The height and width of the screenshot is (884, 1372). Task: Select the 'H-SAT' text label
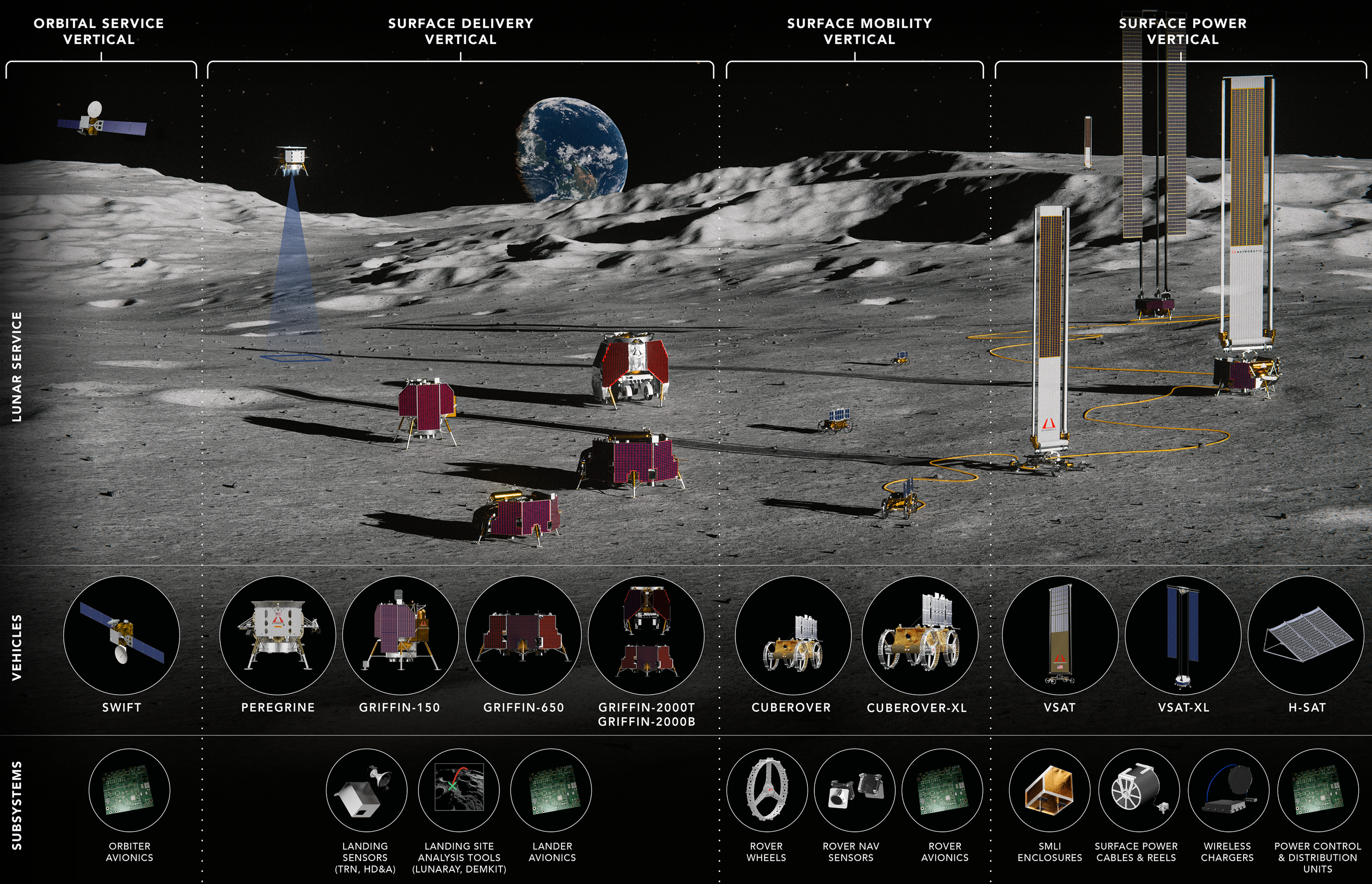1307,708
